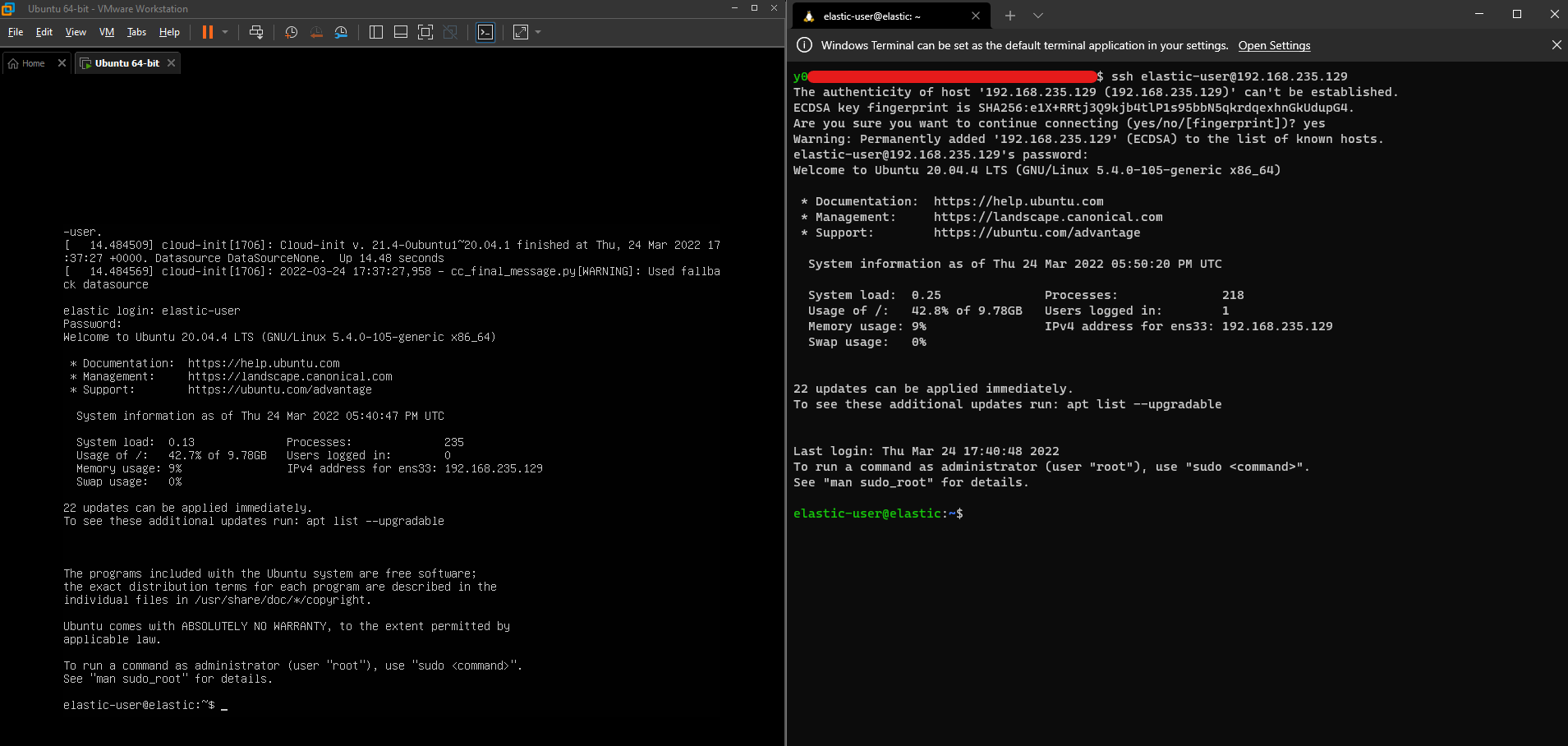This screenshot has width=1568, height=746.
Task: Close the Ubuntu 64-bit tab
Action: coord(171,63)
